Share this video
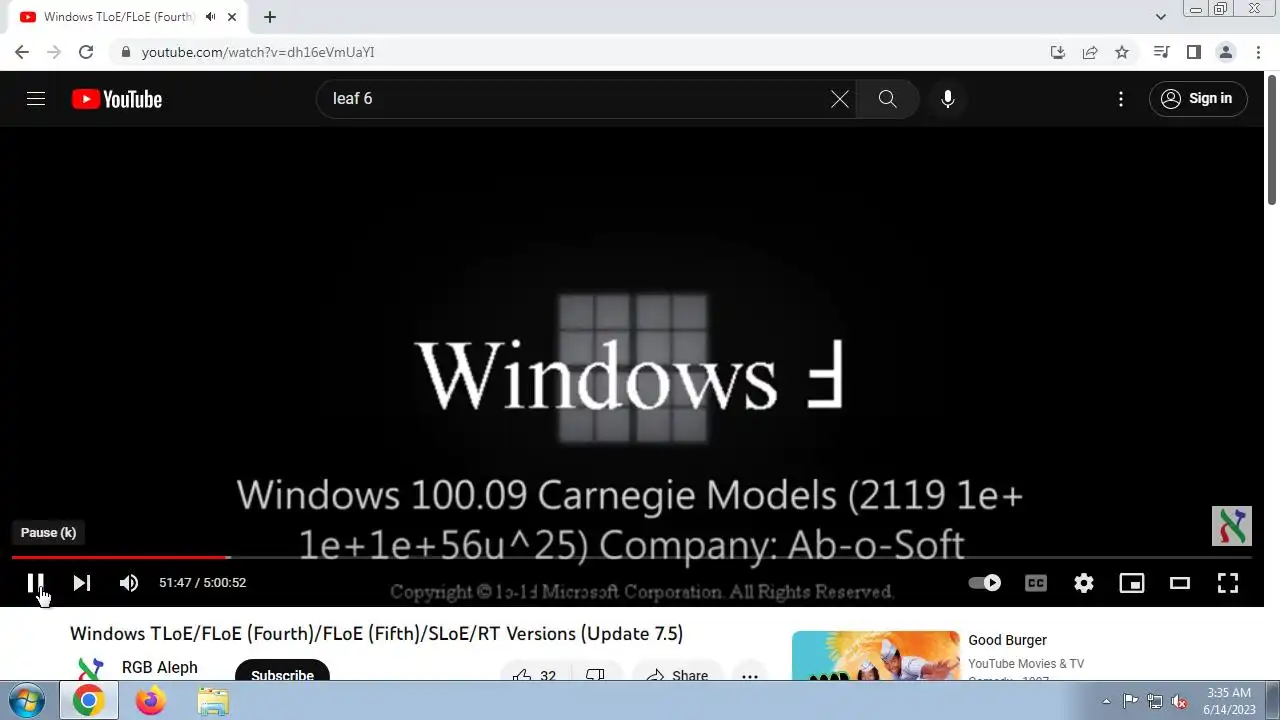 tap(677, 672)
